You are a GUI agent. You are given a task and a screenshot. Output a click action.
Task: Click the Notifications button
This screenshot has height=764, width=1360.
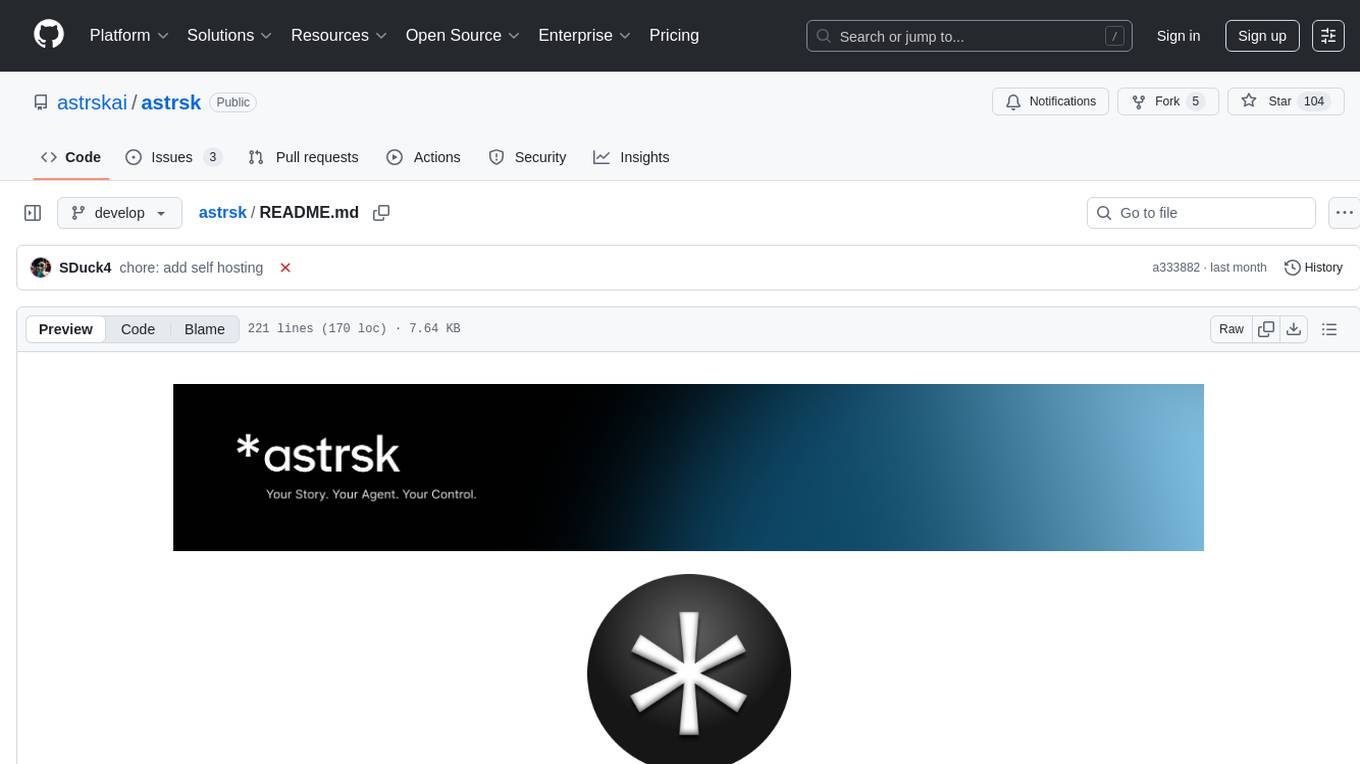tap(1050, 101)
